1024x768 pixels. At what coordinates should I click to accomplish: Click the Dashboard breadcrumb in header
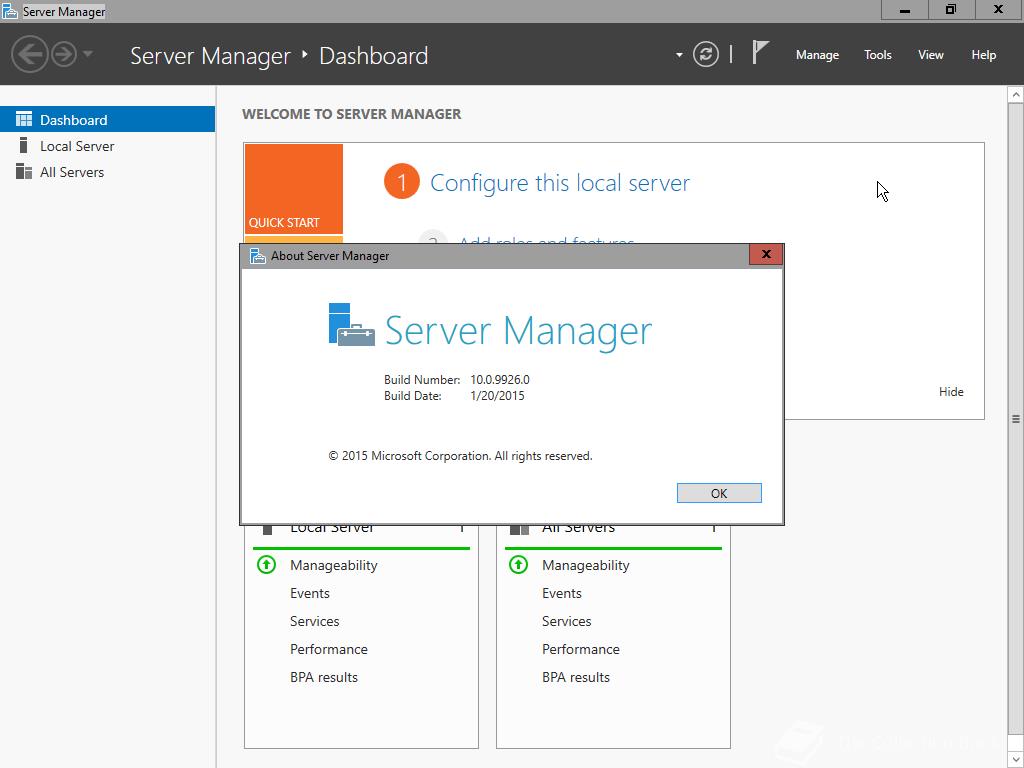pyautogui.click(x=374, y=56)
